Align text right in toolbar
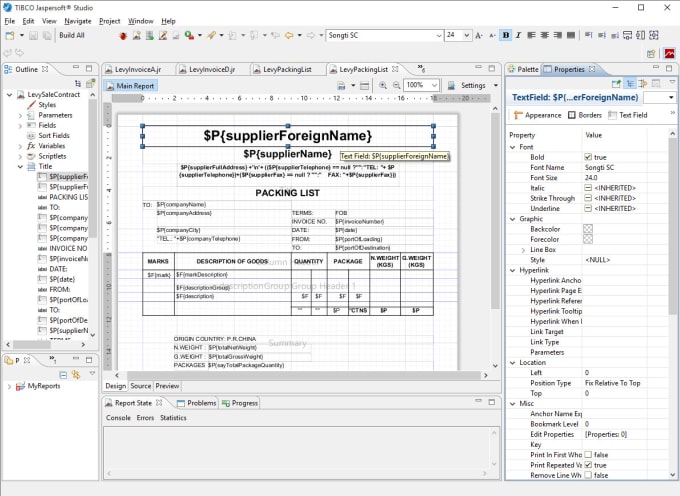This screenshot has width=680, height=496. tap(558, 35)
